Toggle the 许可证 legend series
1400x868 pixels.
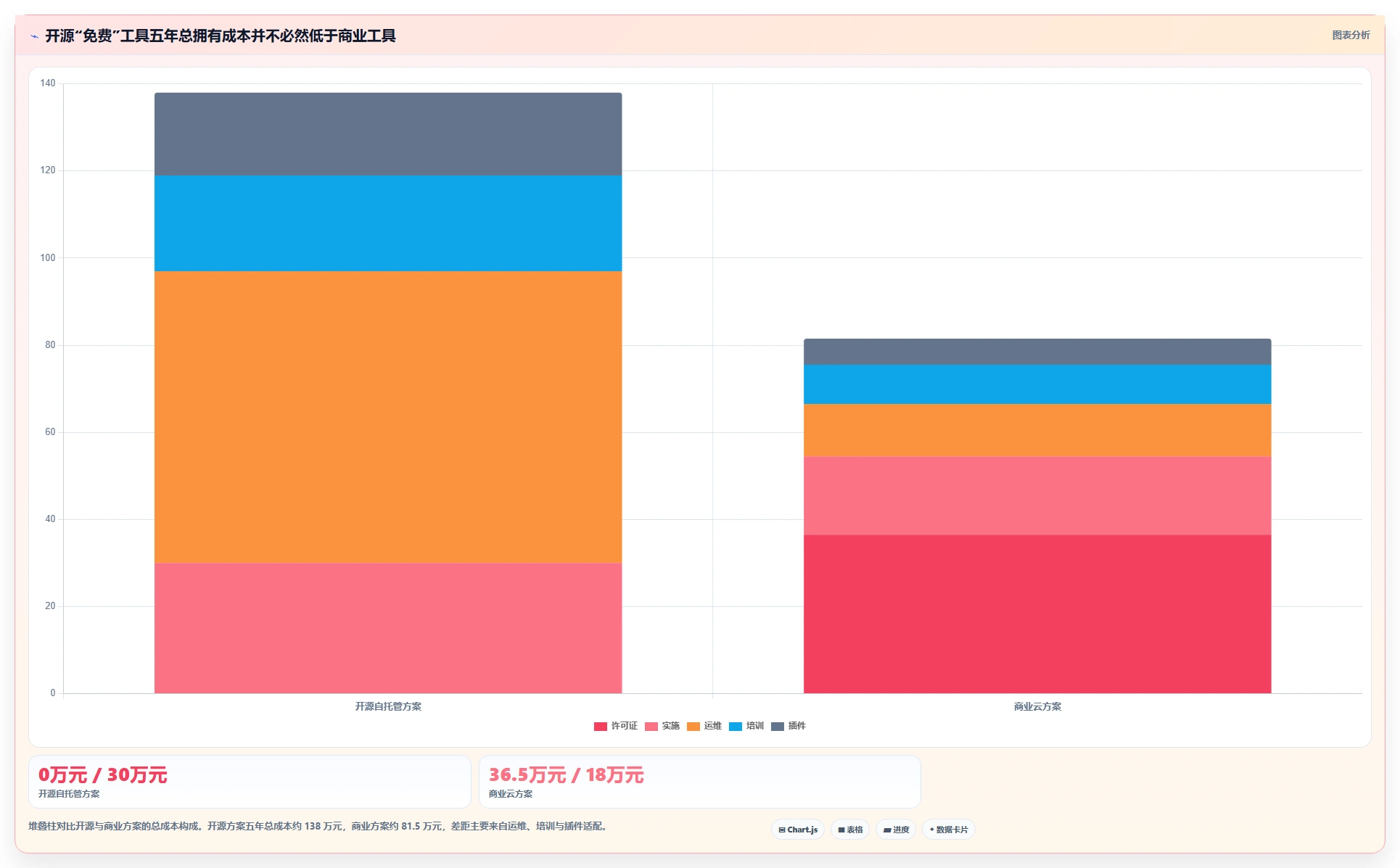click(615, 726)
